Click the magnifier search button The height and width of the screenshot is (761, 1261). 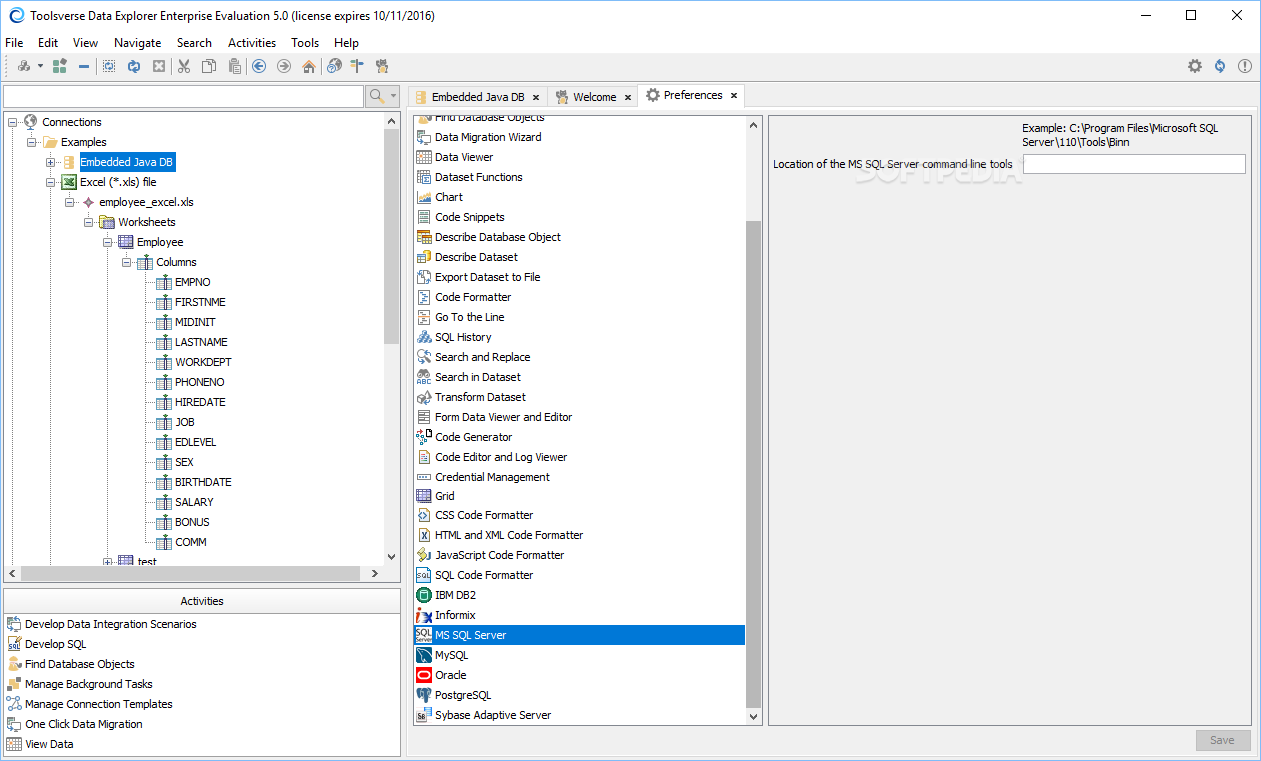377,96
